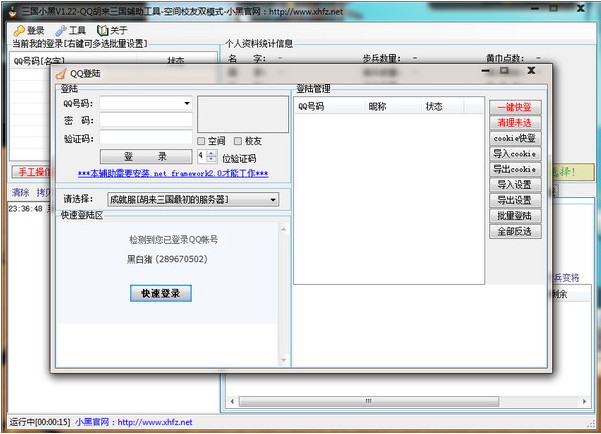Click the 全部反选 button
601x434 pixels.
click(515, 231)
